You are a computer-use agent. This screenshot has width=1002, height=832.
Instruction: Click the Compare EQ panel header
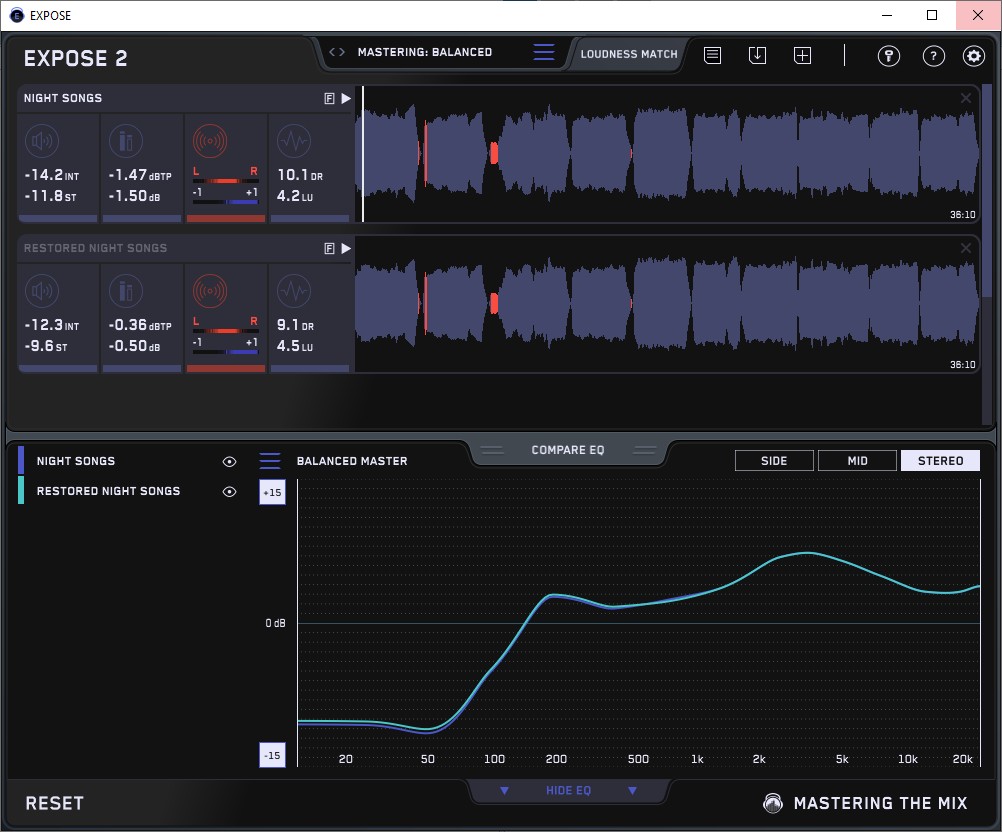(x=567, y=450)
